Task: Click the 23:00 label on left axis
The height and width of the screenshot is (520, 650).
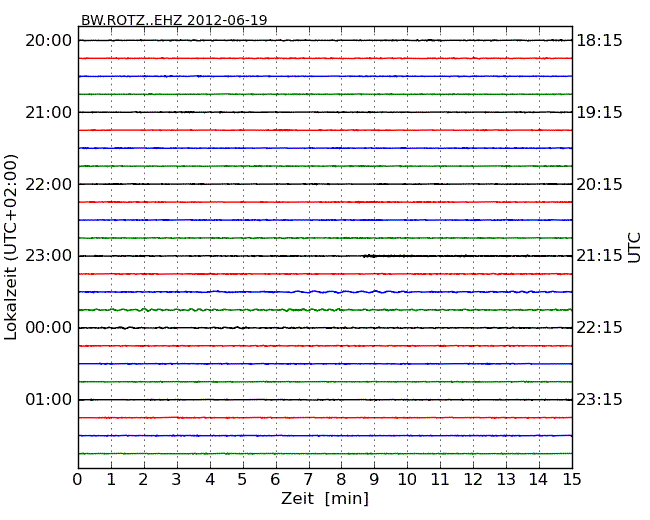Action: [x=48, y=256]
